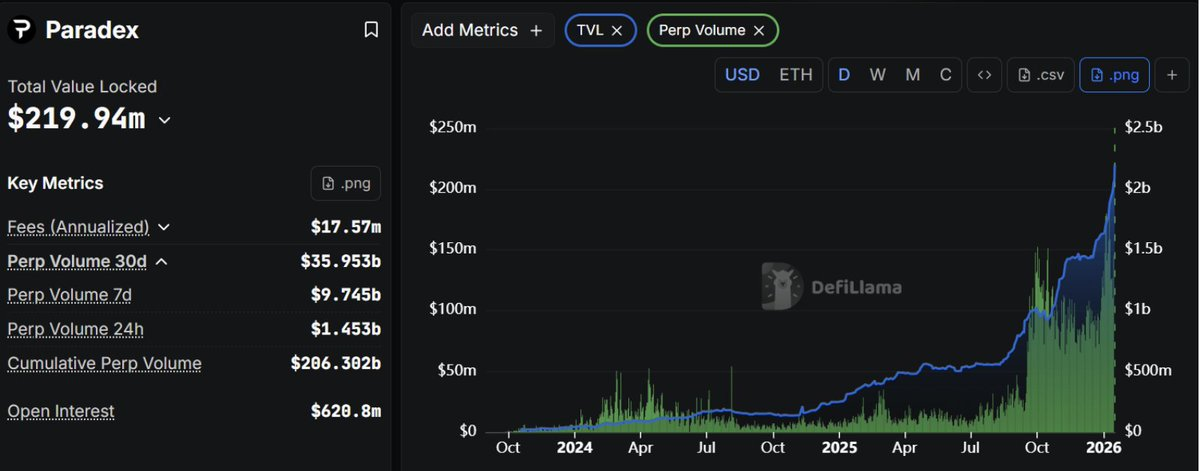The width and height of the screenshot is (1200, 471).
Task: Download chart data as .csv
Action: (1041, 75)
